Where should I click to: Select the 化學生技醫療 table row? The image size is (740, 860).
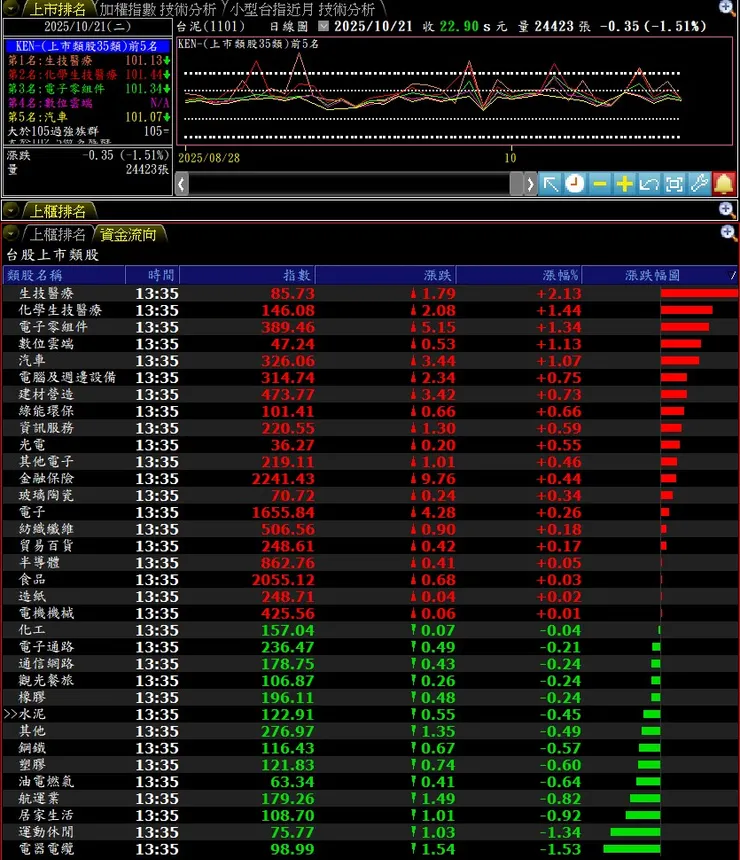pos(370,310)
